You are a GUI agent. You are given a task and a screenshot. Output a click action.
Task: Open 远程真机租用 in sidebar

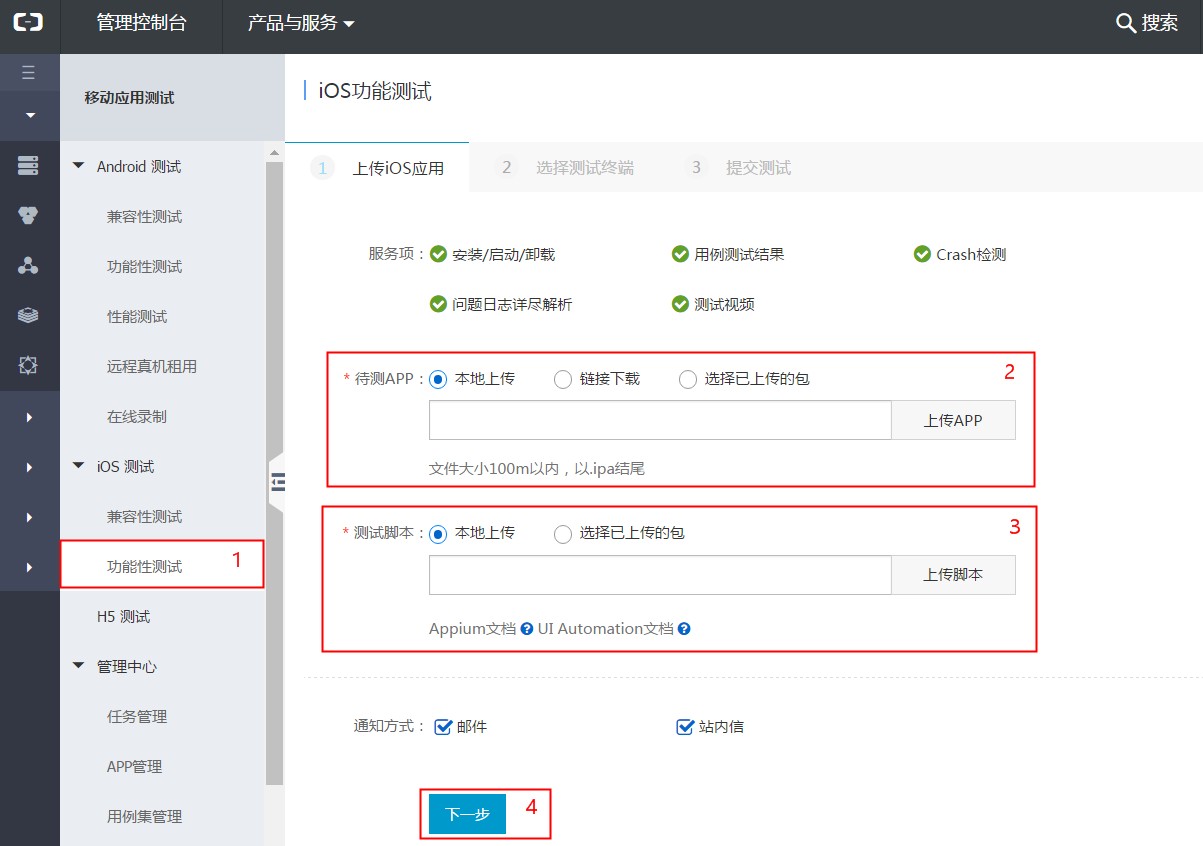[x=152, y=367]
